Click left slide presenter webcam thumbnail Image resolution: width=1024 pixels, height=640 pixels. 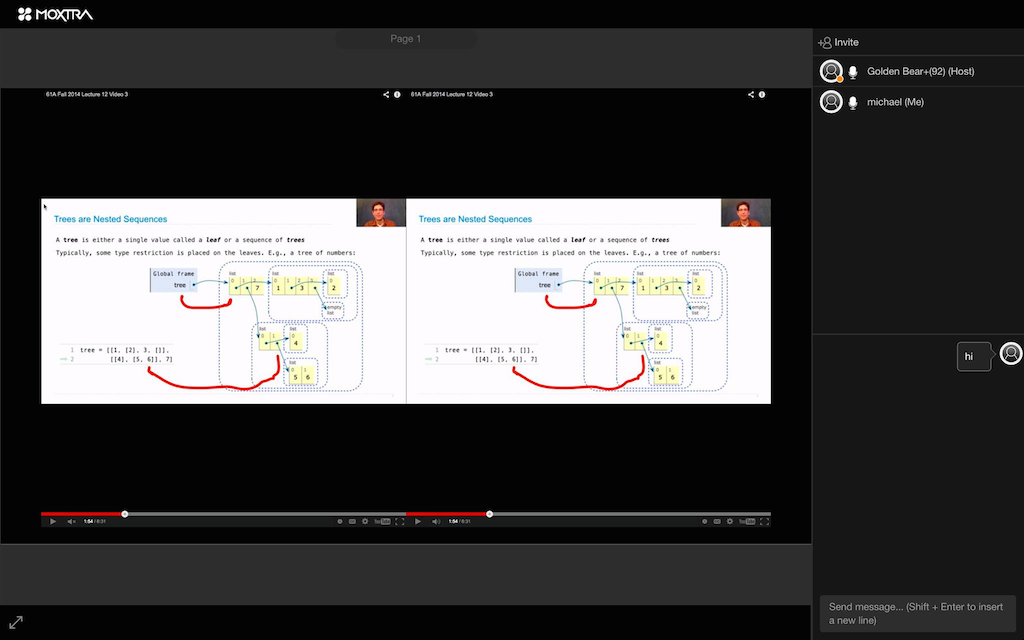[x=381, y=213]
